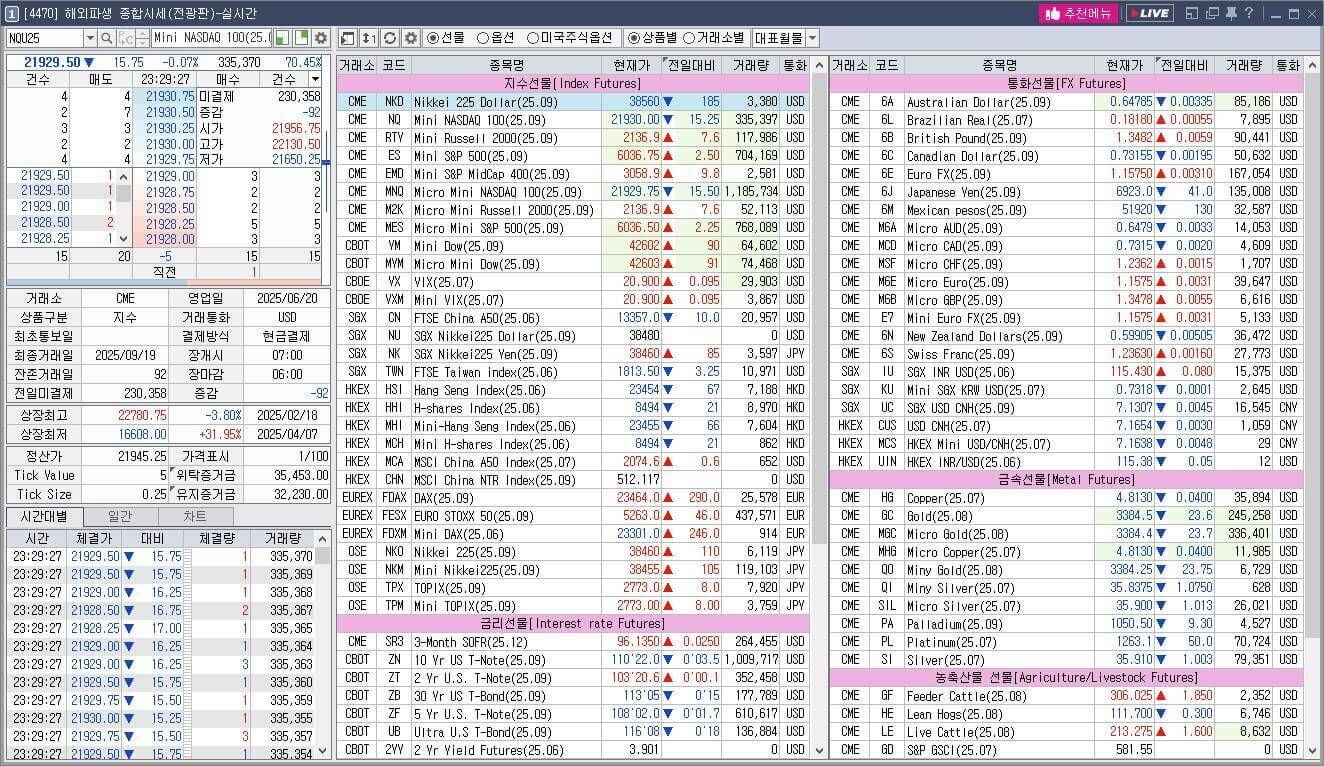
Task: Select the 상품별 radio button
Action: coord(634,38)
